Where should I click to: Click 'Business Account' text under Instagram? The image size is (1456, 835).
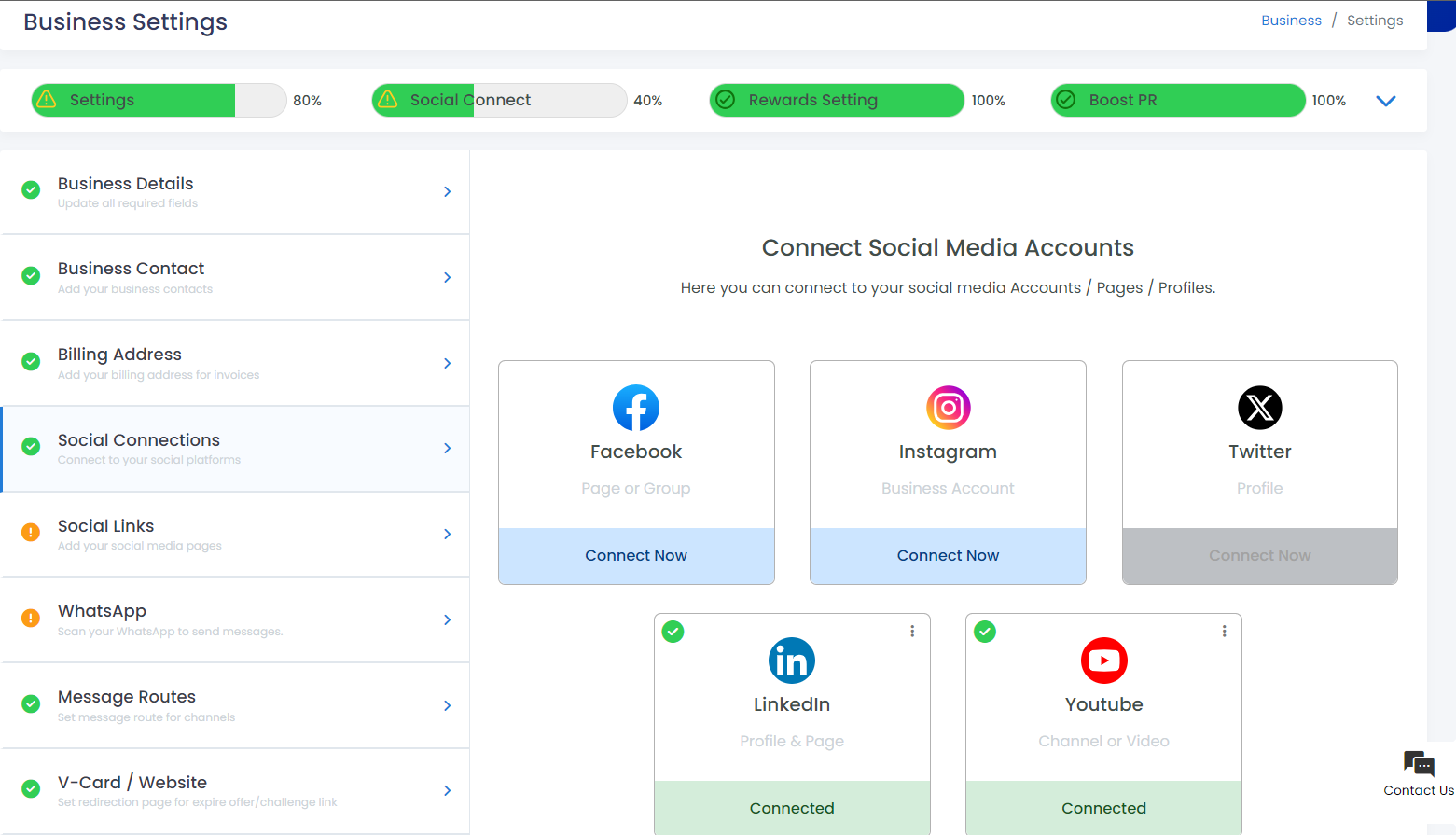pyautogui.click(x=948, y=488)
